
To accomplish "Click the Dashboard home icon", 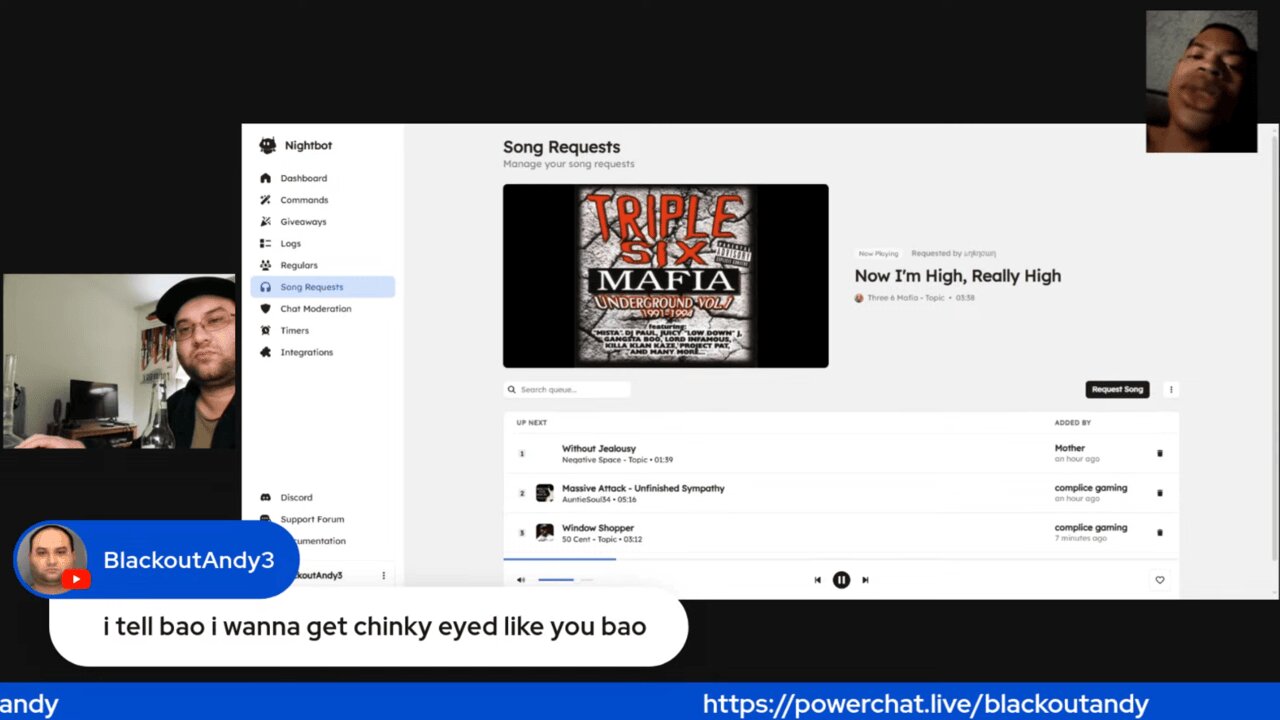I will (x=265, y=178).
